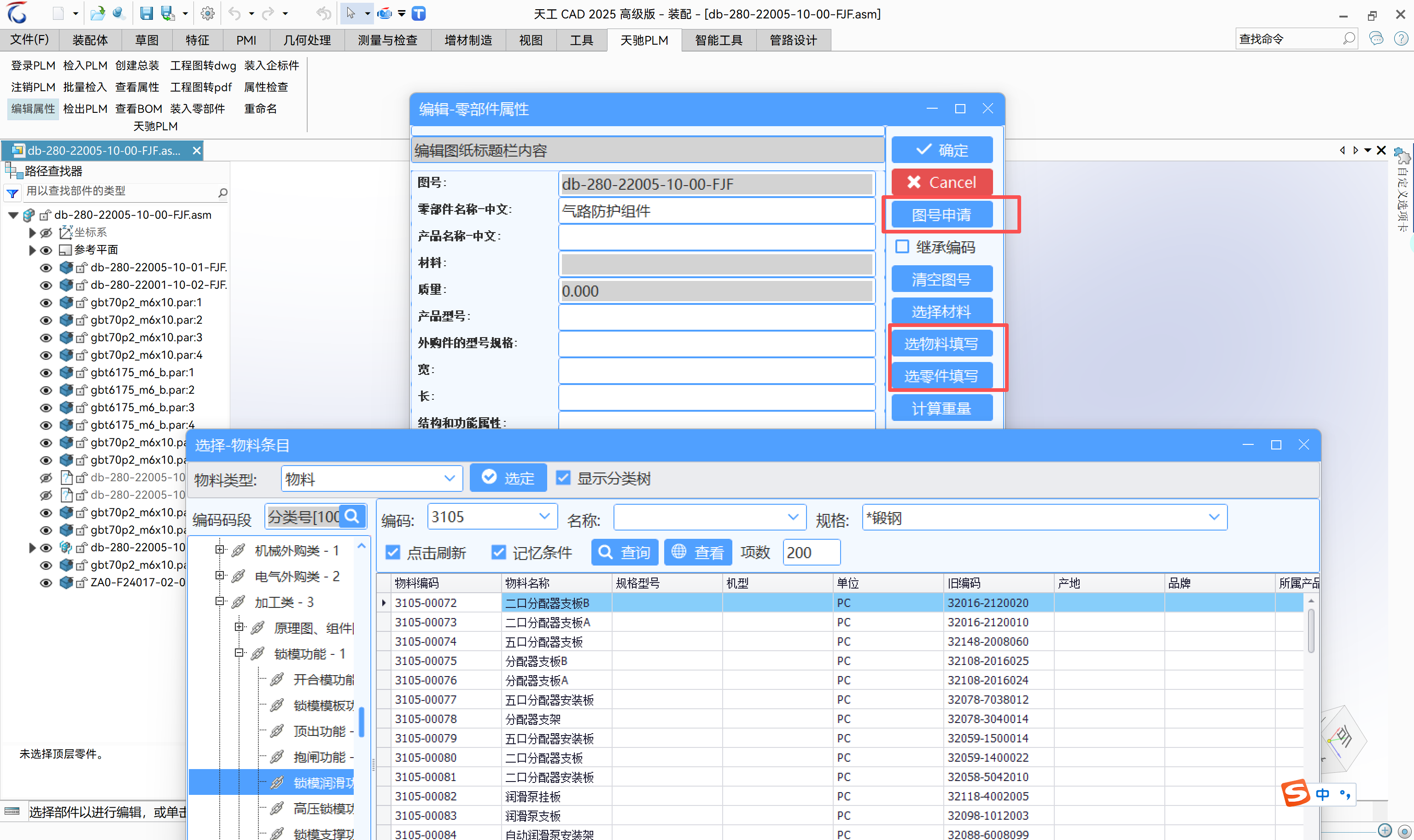Close the db-280-22005-10-00-FJF document tab
1414x840 pixels.
click(x=196, y=151)
